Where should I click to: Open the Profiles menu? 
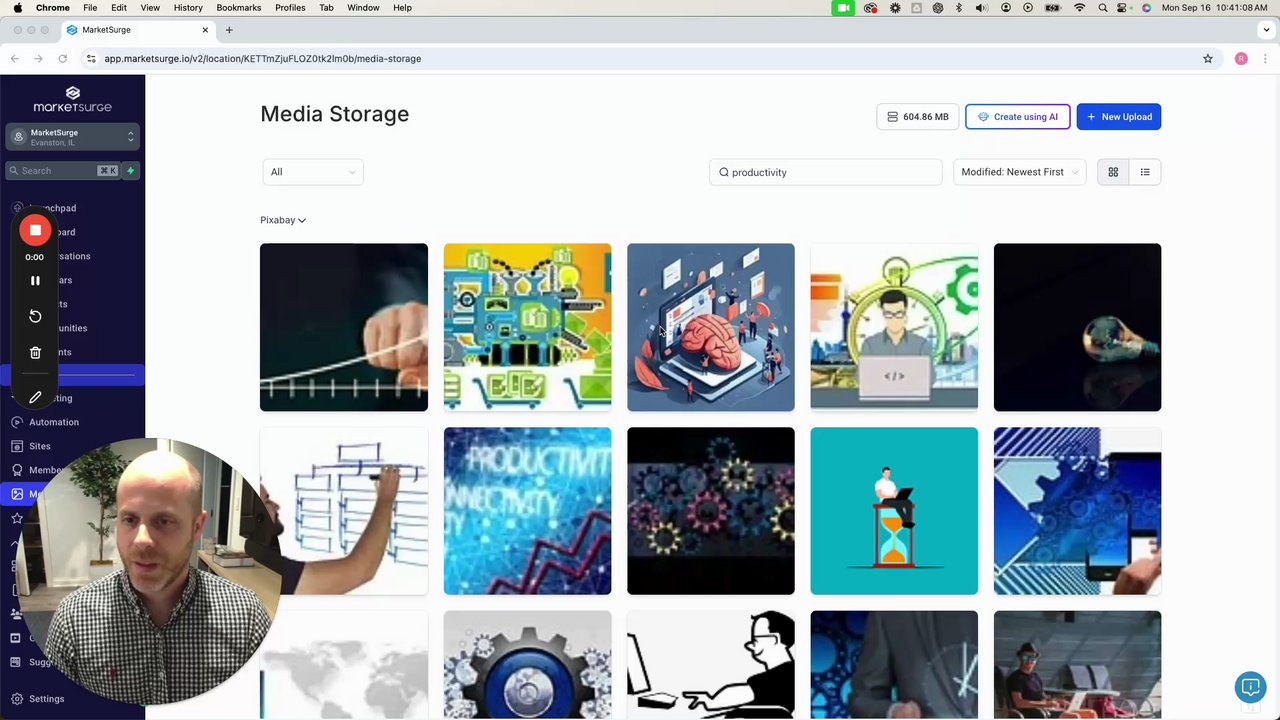(290, 8)
